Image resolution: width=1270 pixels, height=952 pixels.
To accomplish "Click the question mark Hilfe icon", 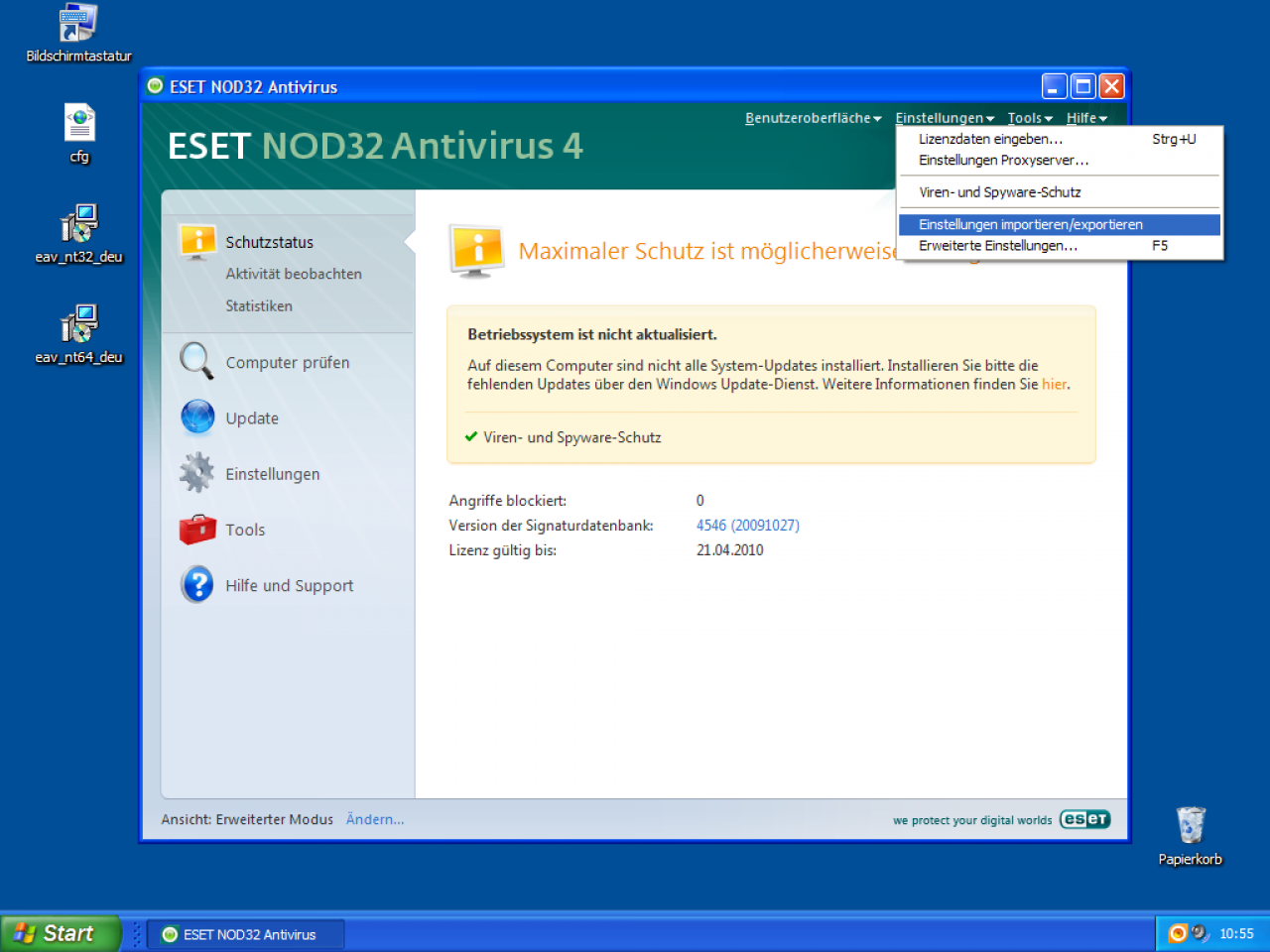I will click(x=197, y=584).
